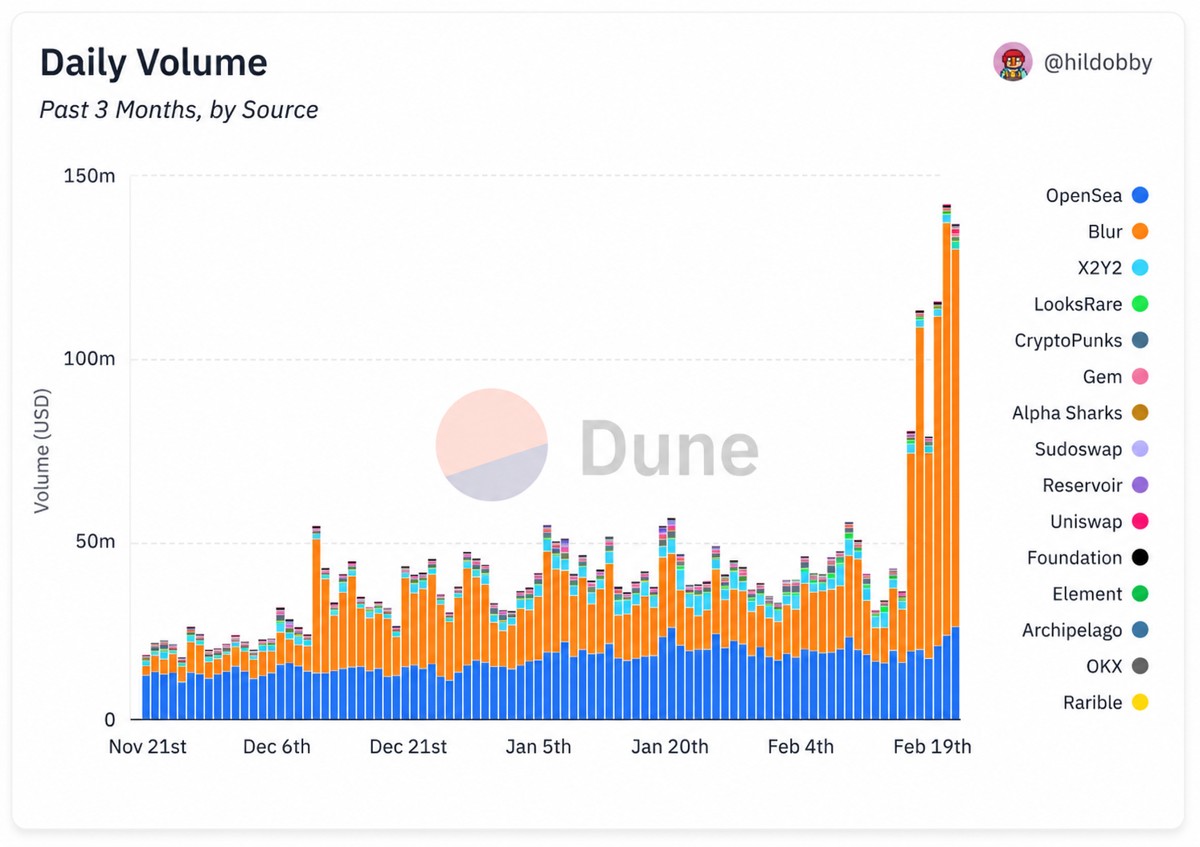
Task: Click the Alpha Sharks legend dot
Action: tap(1140, 413)
